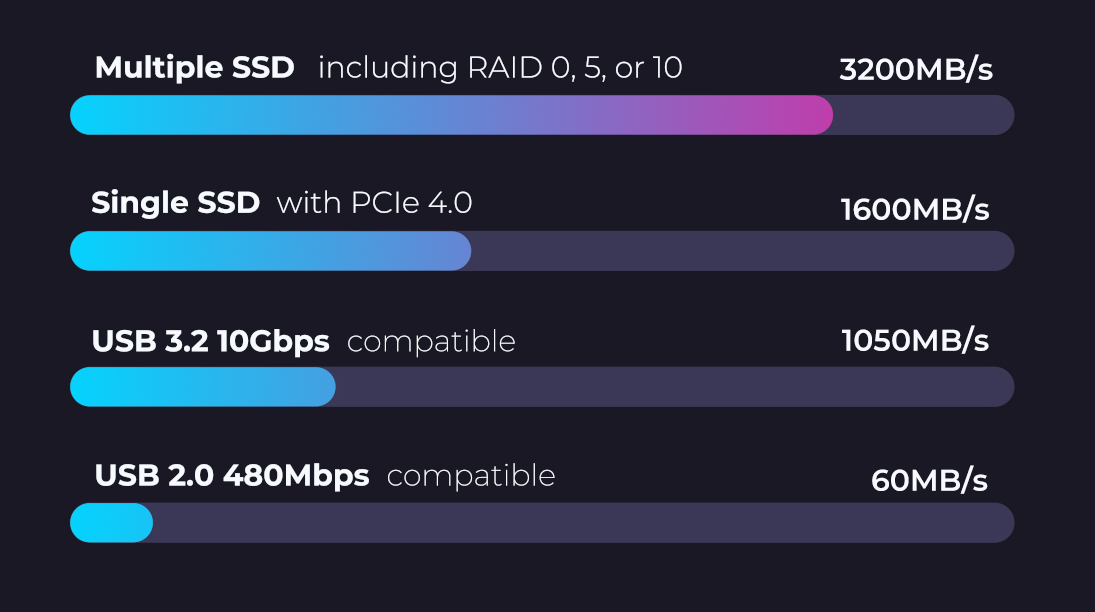
Task: Click the Single SSD heading
Action: (175, 203)
